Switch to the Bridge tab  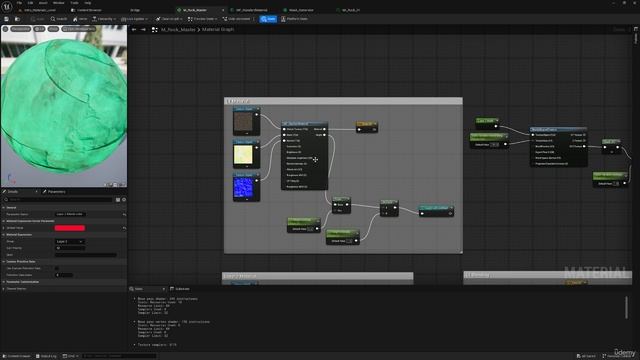coord(135,10)
